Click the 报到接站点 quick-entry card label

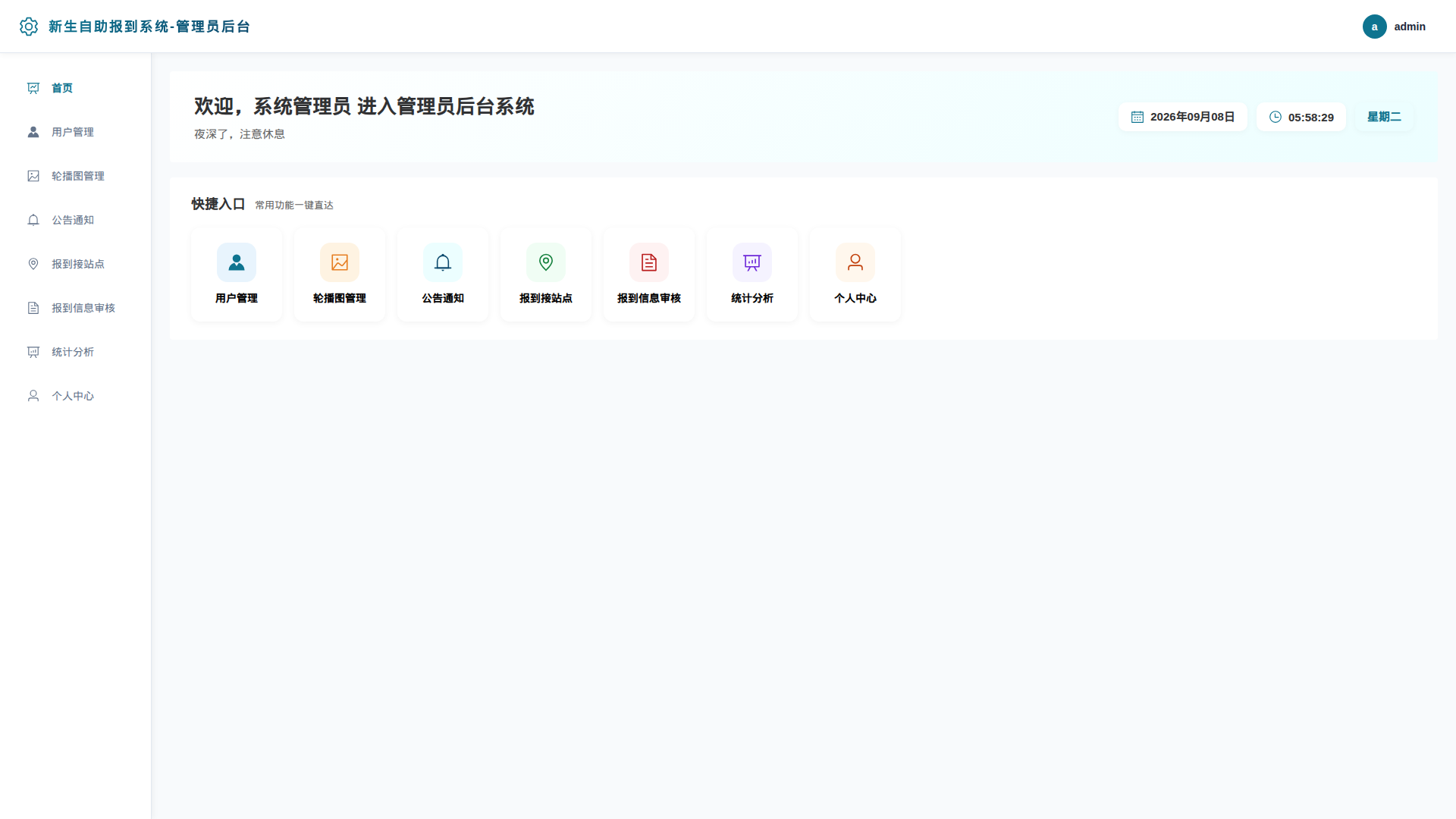(x=546, y=298)
